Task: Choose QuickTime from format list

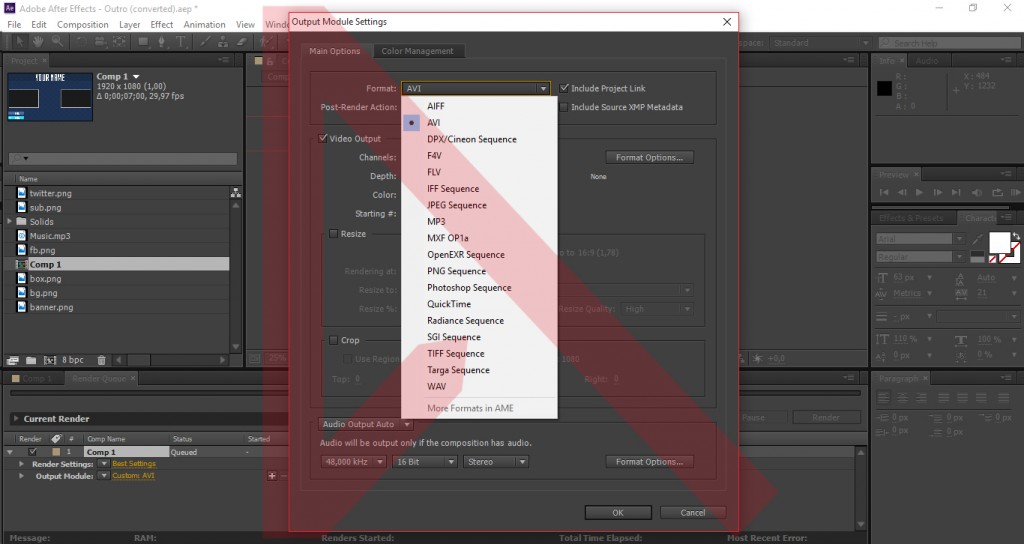Action: tap(449, 304)
